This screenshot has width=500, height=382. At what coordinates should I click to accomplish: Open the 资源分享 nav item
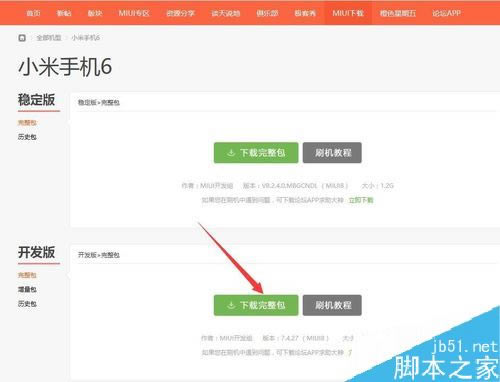click(x=180, y=13)
